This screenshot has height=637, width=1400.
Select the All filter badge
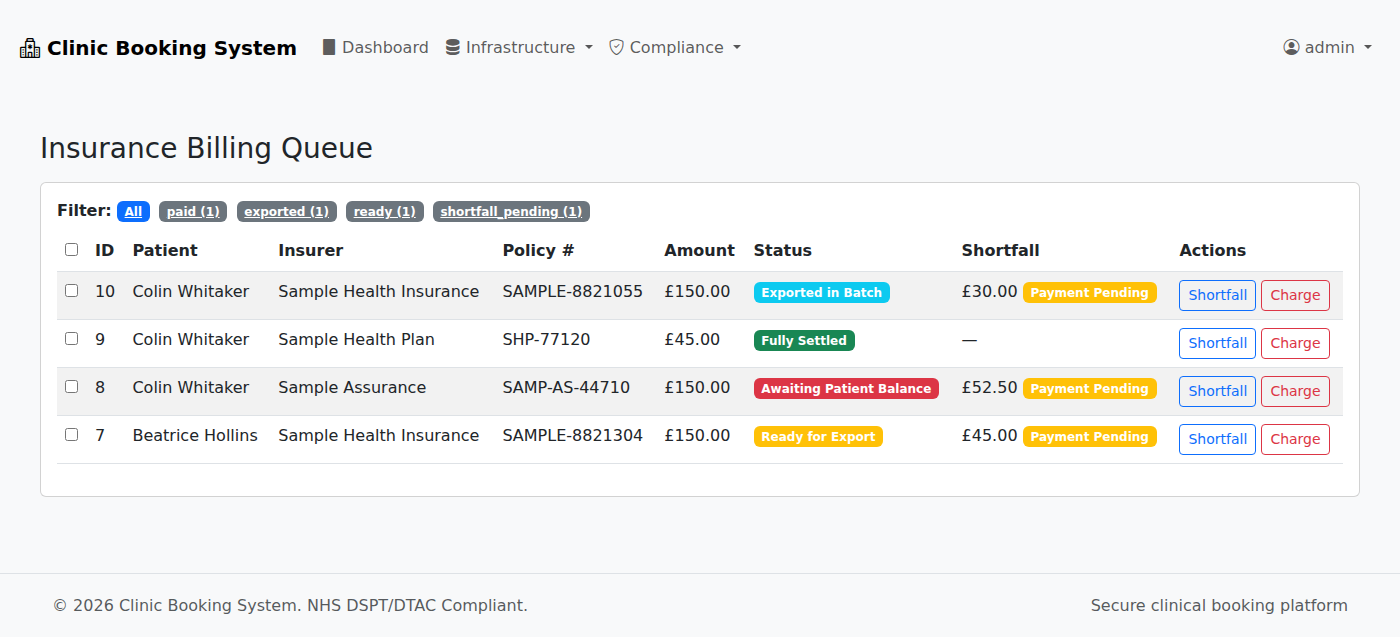(x=133, y=212)
